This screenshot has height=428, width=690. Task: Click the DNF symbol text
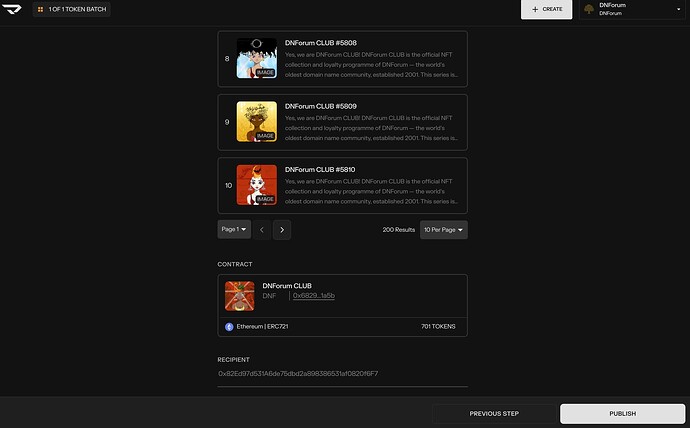[269, 296]
